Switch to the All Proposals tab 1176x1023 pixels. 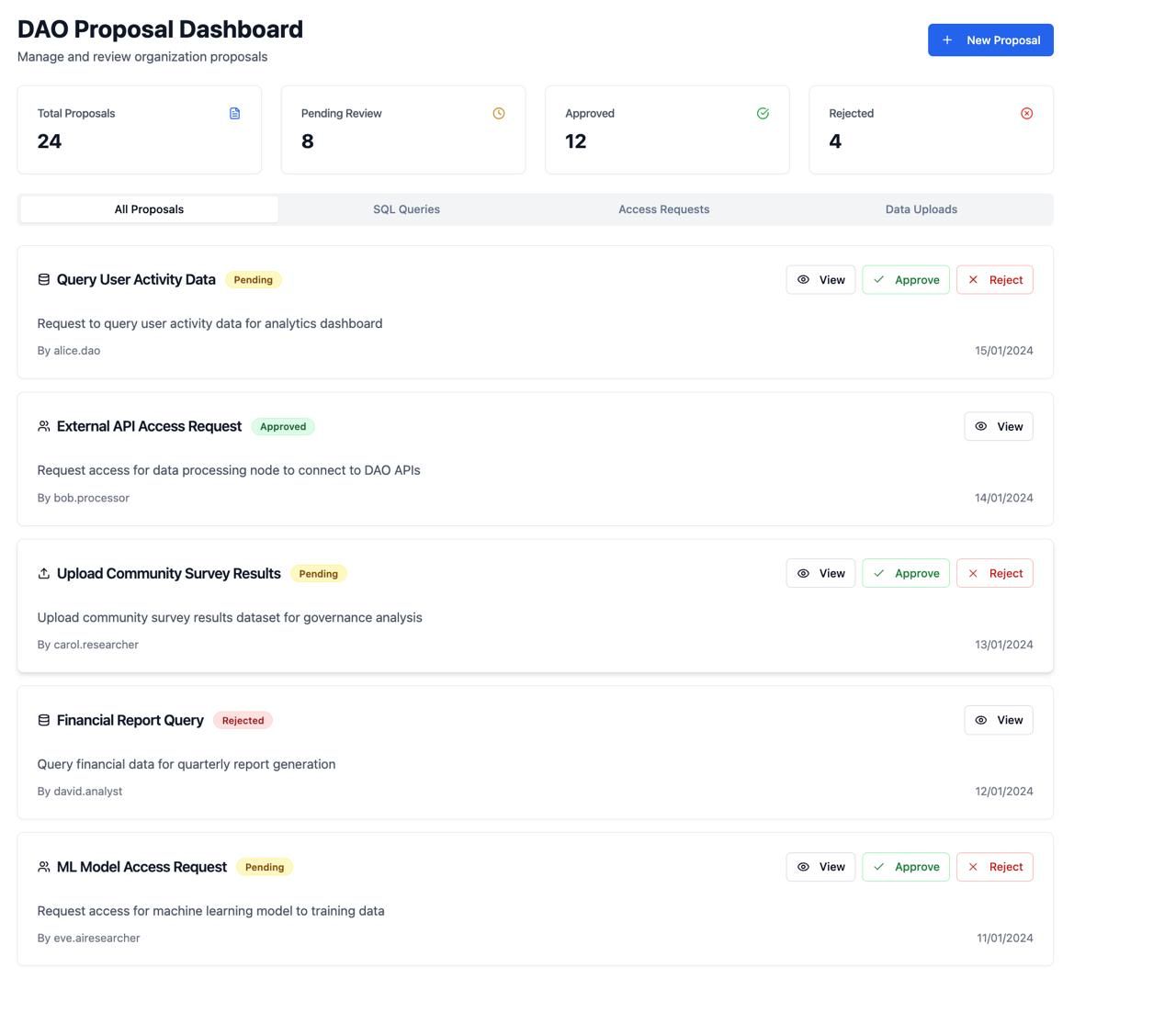tap(149, 209)
